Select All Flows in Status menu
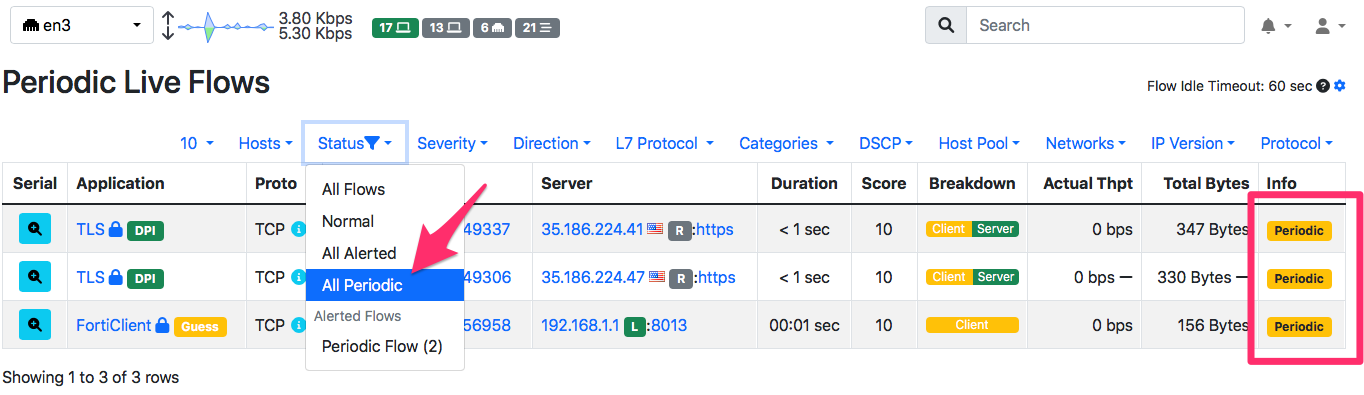Viewport: 1364px width, 395px height. click(x=385, y=189)
